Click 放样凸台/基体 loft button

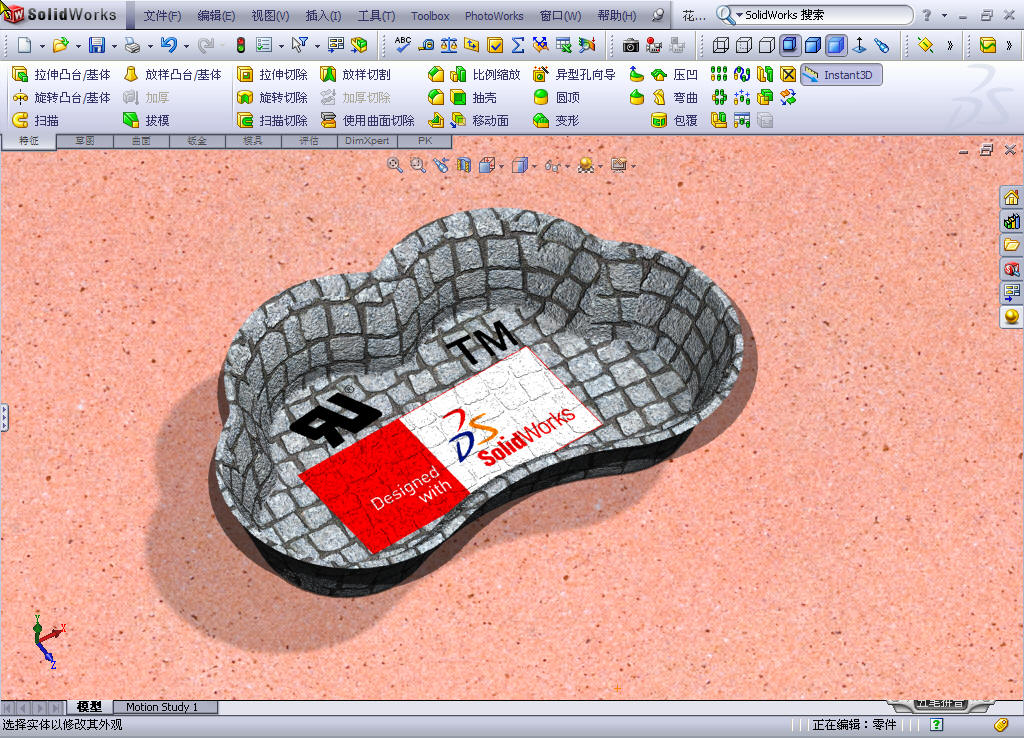coord(172,74)
